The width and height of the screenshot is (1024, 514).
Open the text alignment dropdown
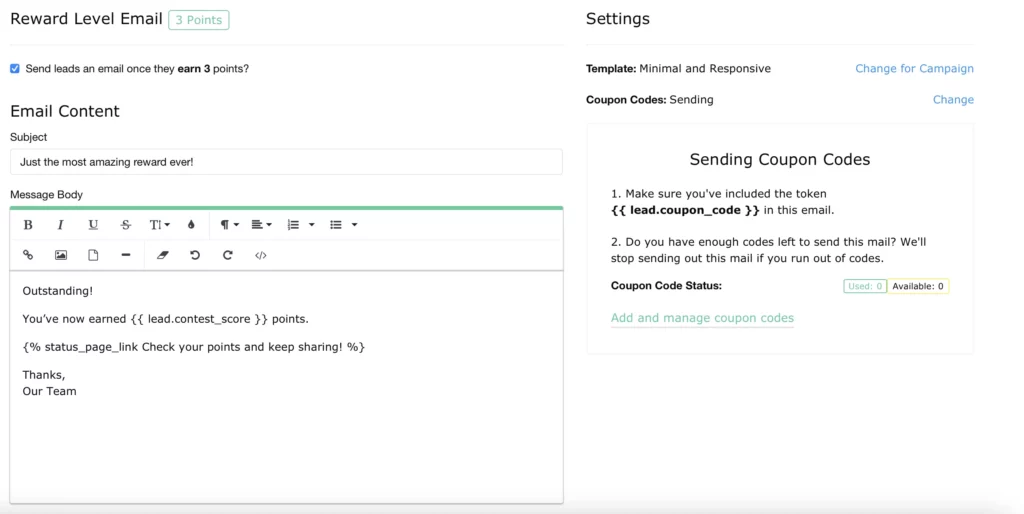click(x=261, y=225)
